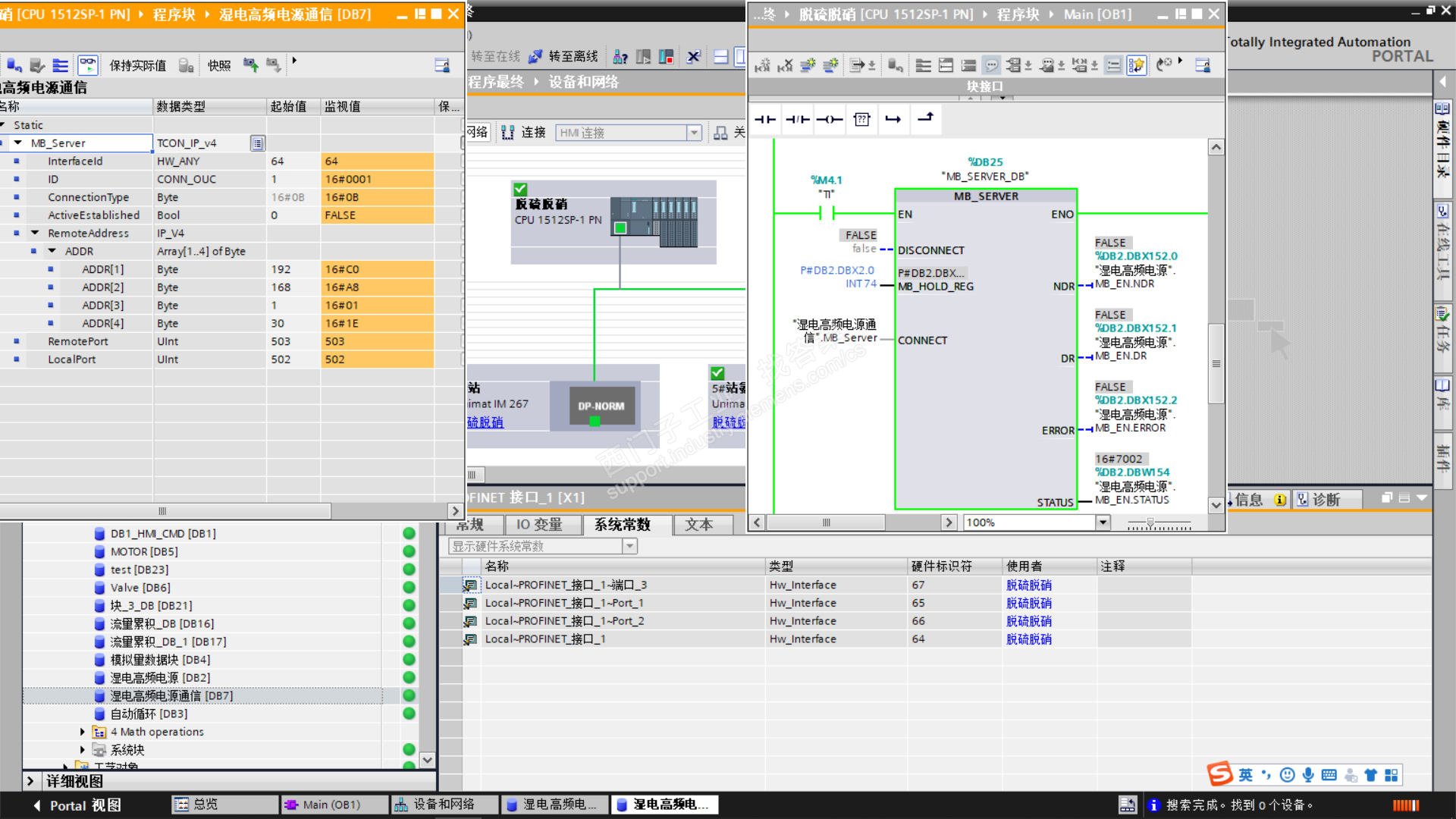Screen dimensions: 1456x819
Task: Click the 保持实际值 button
Action: [137, 65]
